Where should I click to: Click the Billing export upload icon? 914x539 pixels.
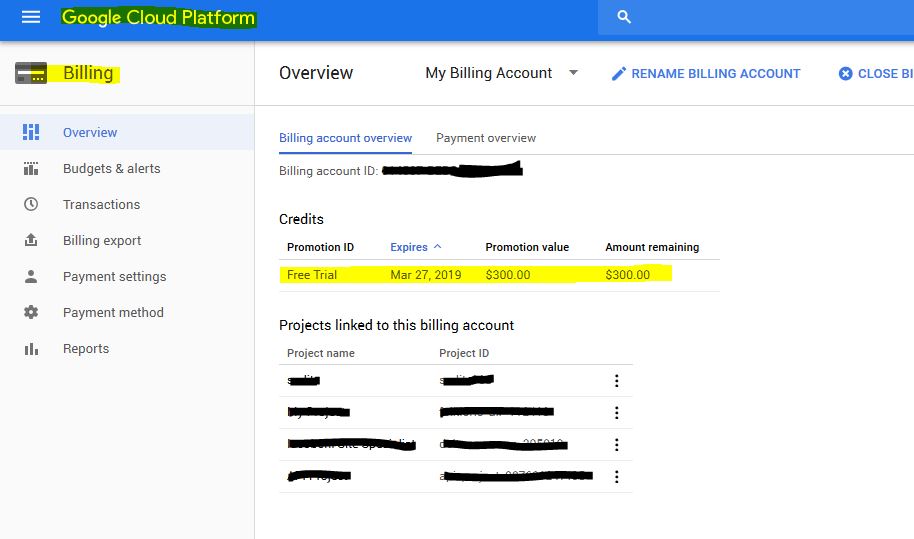click(31, 240)
